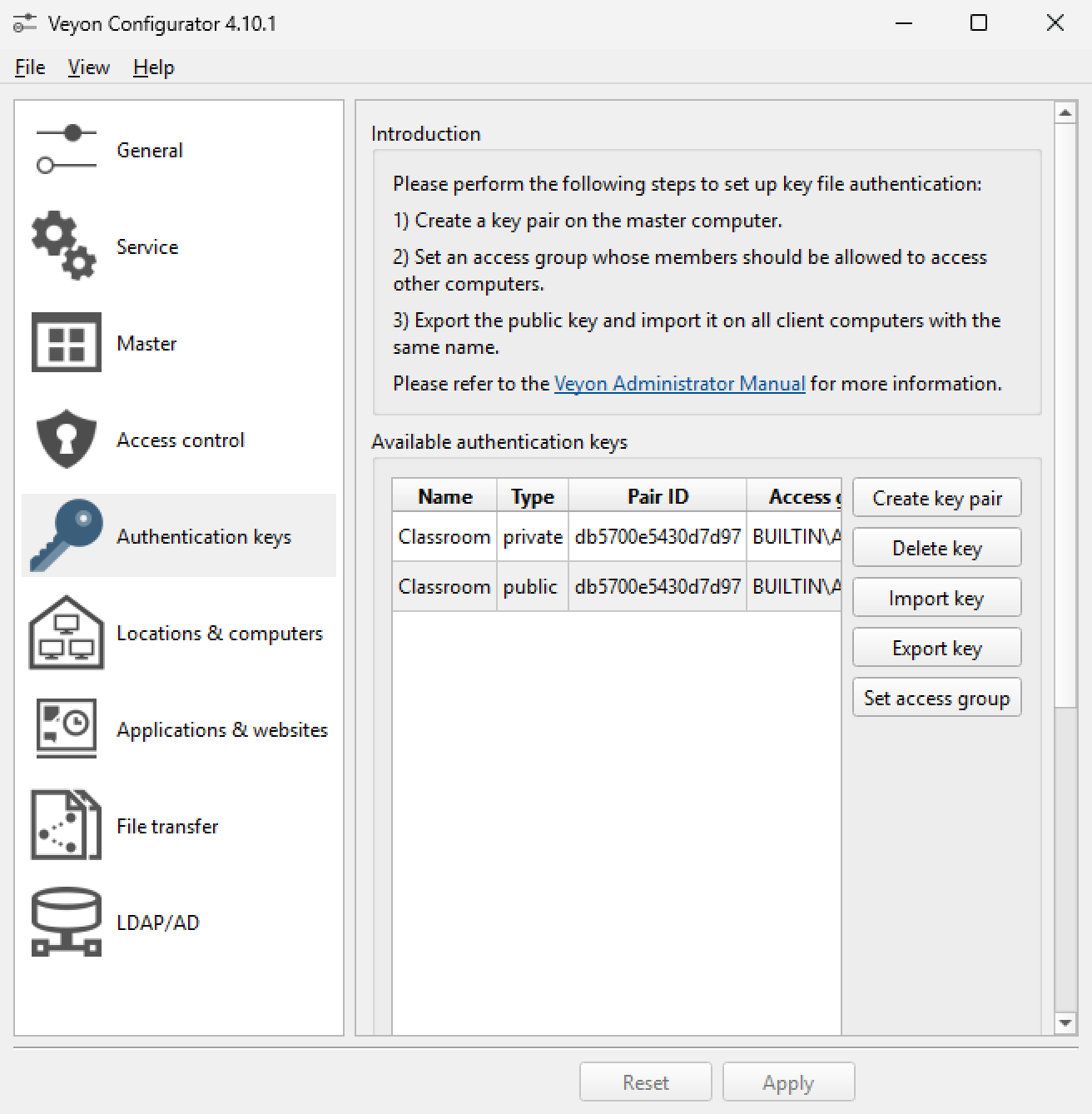
Task: Click the Authentication keys key icon
Action: pos(67,535)
